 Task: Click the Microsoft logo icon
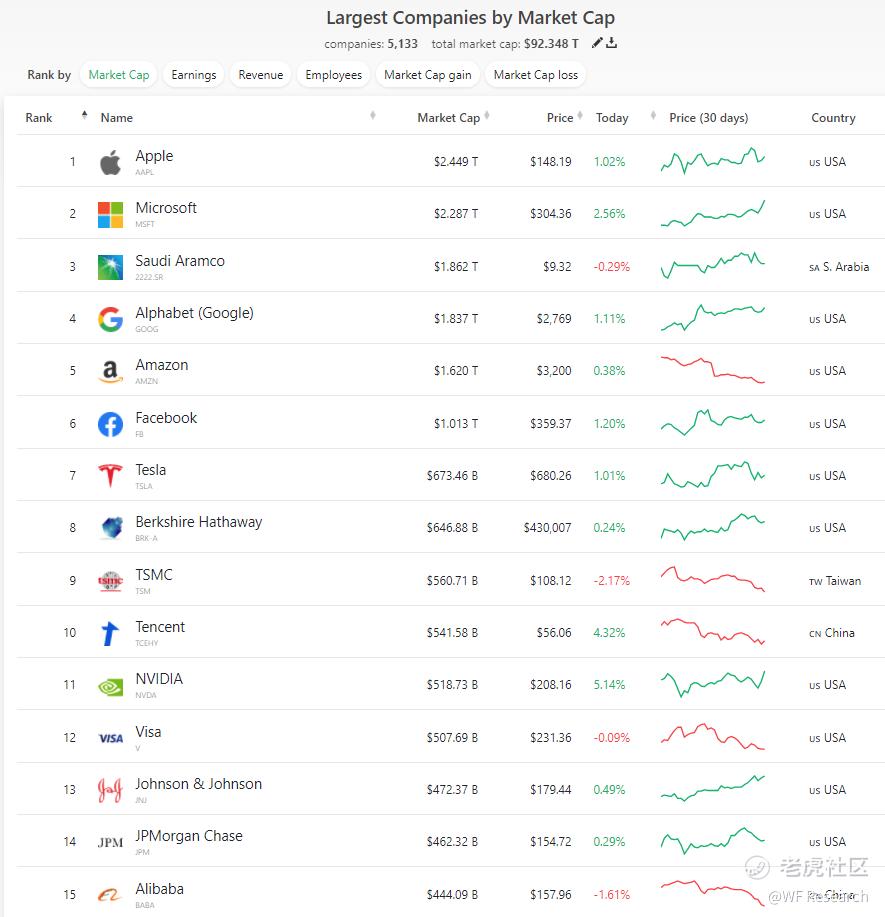tap(110, 214)
